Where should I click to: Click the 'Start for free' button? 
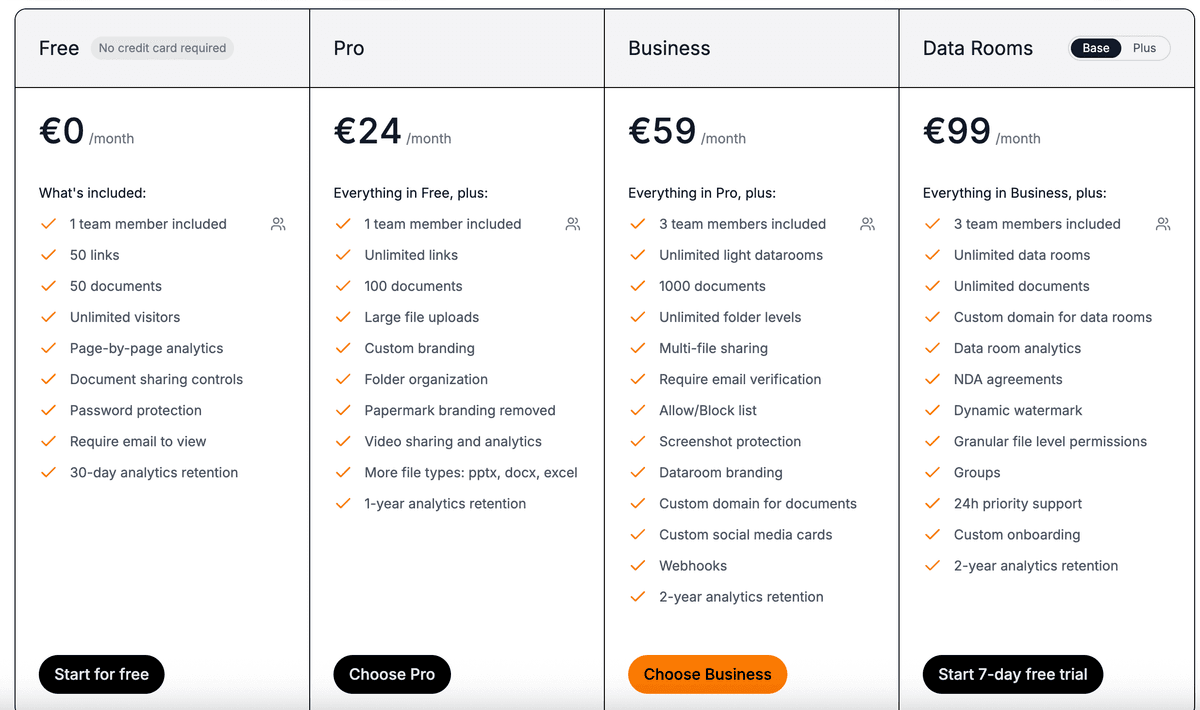pyautogui.click(x=101, y=674)
